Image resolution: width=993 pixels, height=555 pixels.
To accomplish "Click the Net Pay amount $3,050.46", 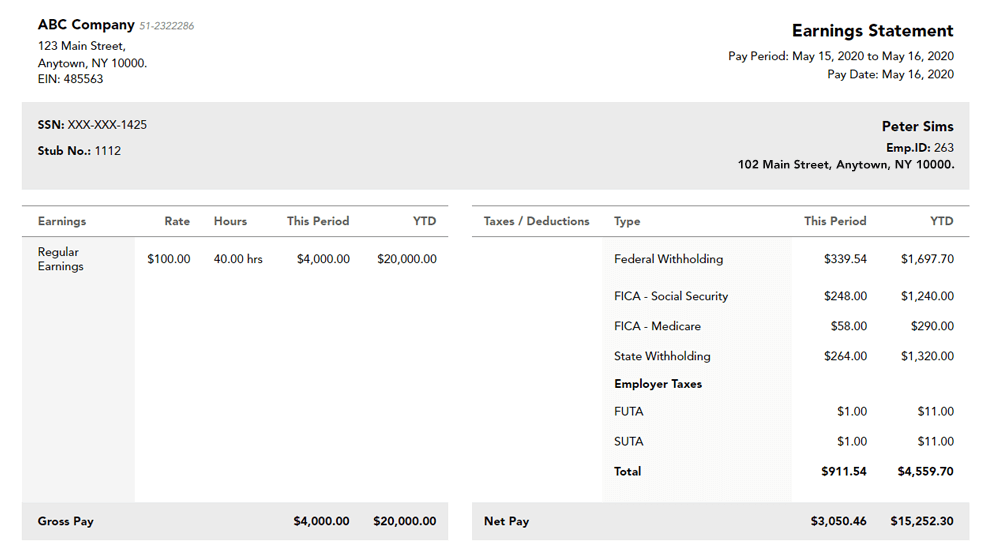I will (x=838, y=521).
